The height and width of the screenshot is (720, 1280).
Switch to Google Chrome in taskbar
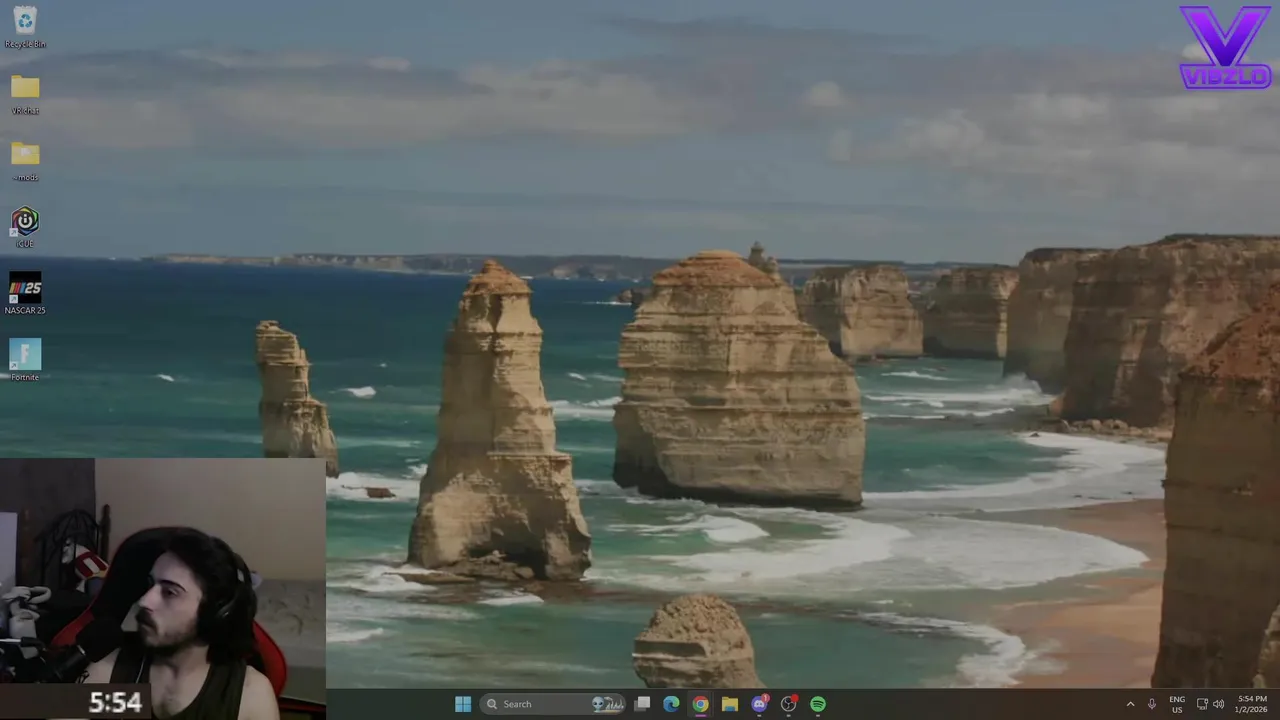pyautogui.click(x=701, y=704)
